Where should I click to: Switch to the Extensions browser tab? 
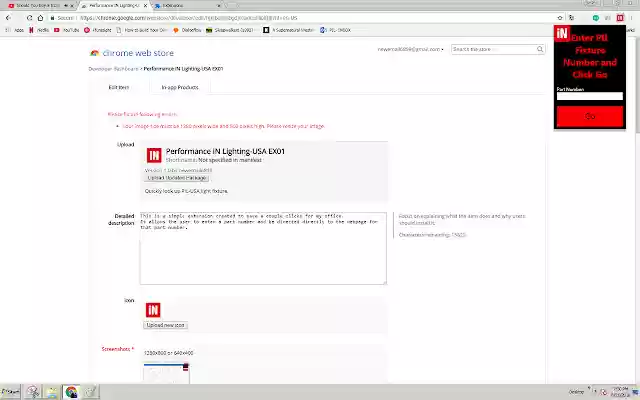click(188, 6)
